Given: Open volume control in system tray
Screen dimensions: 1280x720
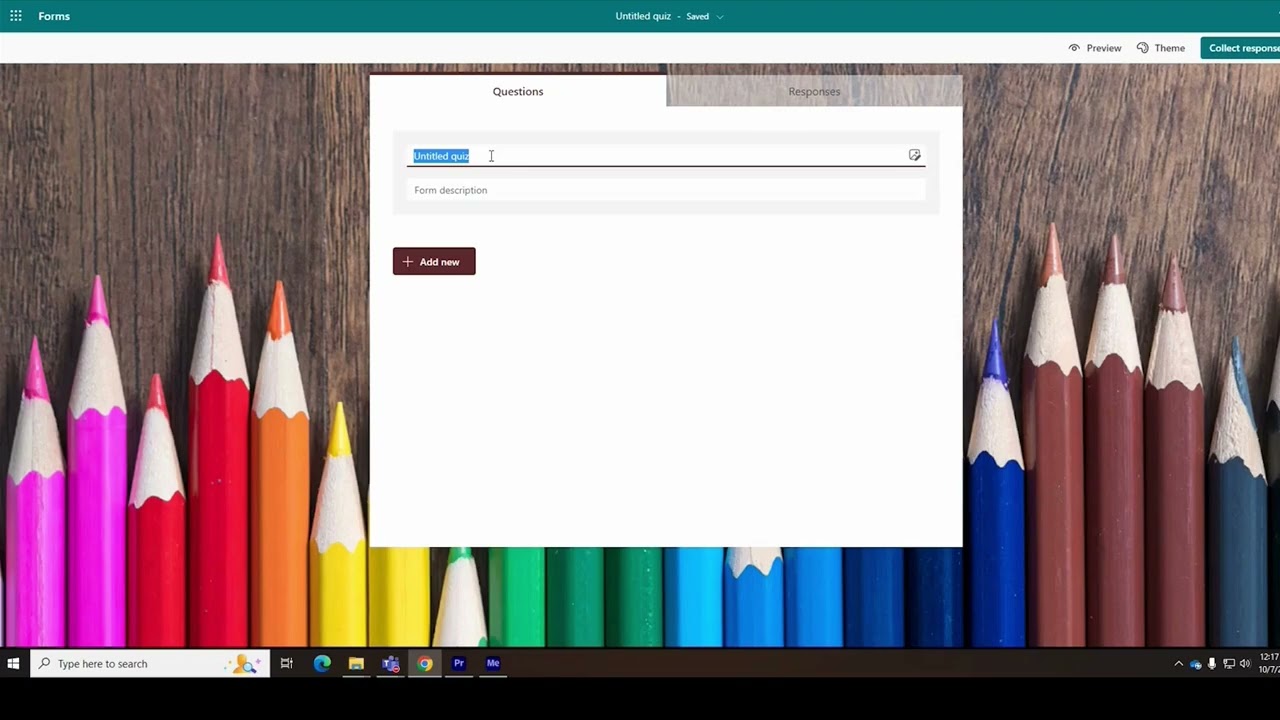Looking at the screenshot, I should tap(1245, 663).
